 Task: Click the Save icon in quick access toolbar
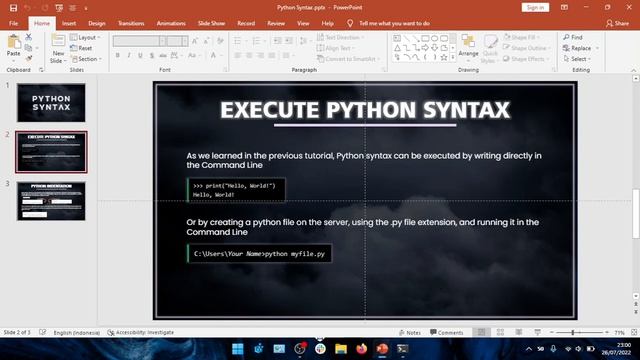(13, 8)
